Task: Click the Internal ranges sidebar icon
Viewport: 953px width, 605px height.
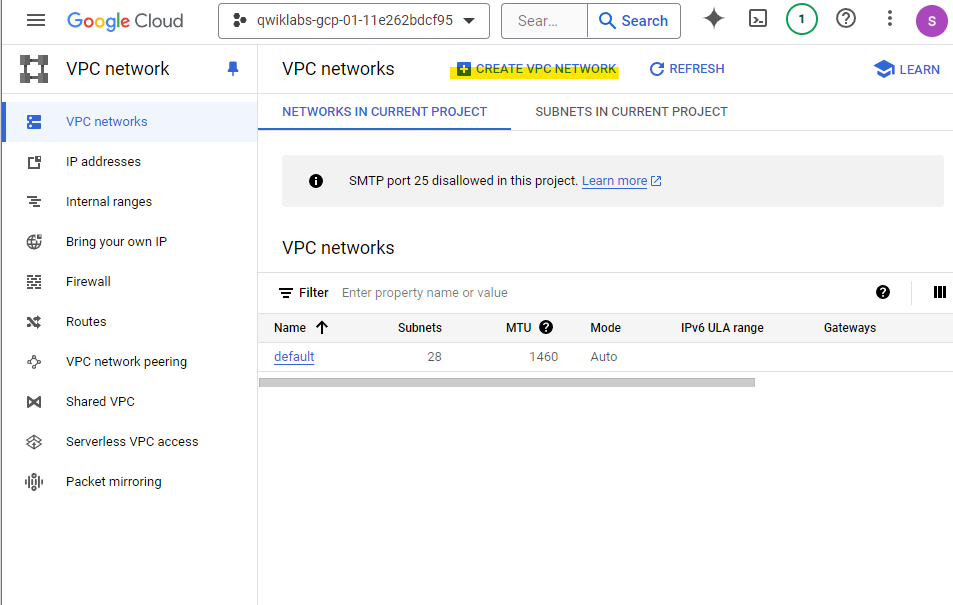Action: point(34,202)
